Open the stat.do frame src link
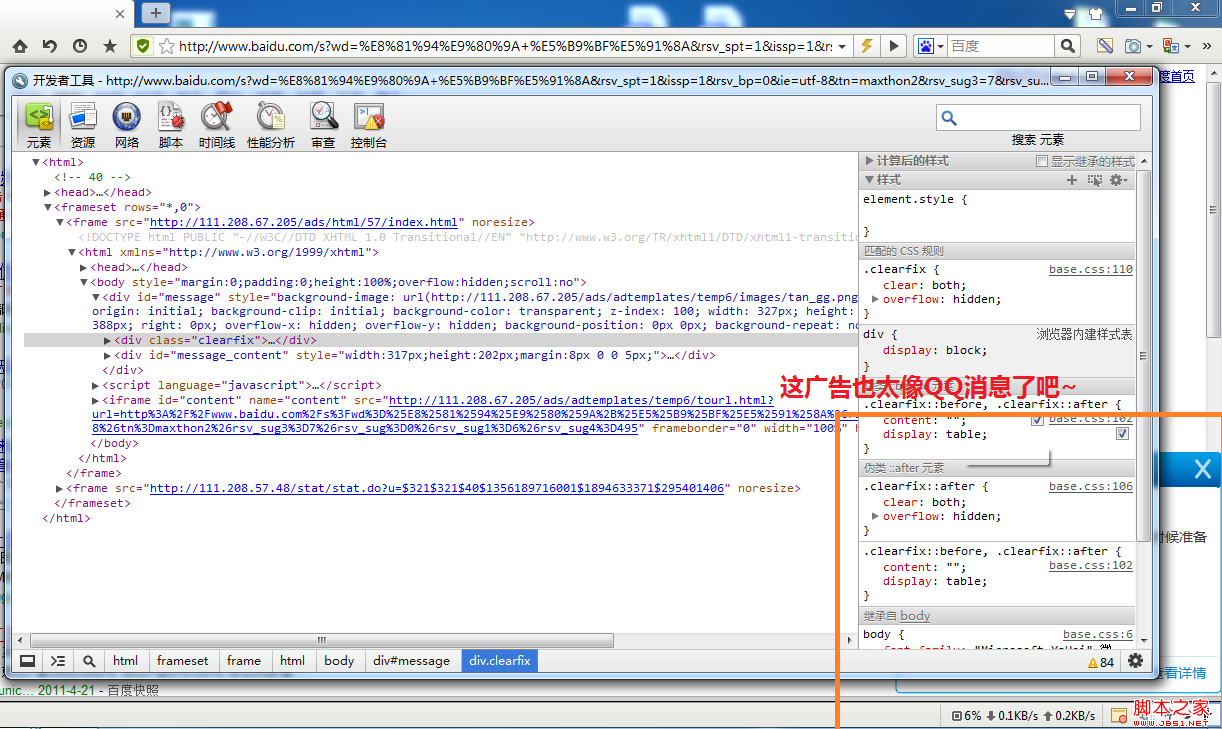 pyautogui.click(x=435, y=488)
